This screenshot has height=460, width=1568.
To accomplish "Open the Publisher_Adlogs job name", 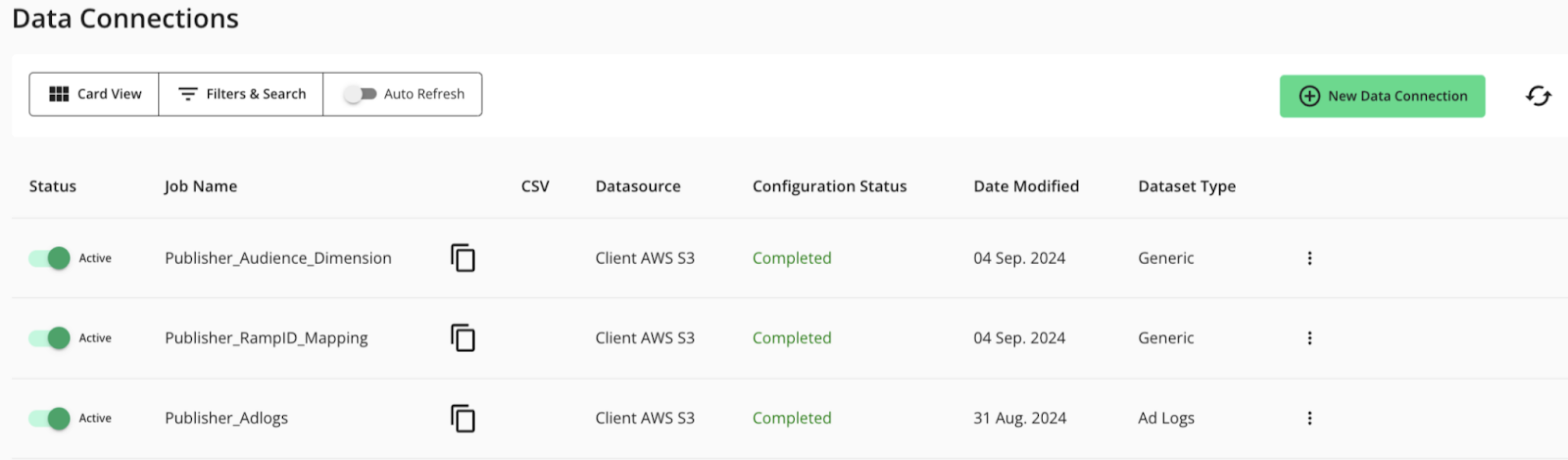I will [x=226, y=418].
